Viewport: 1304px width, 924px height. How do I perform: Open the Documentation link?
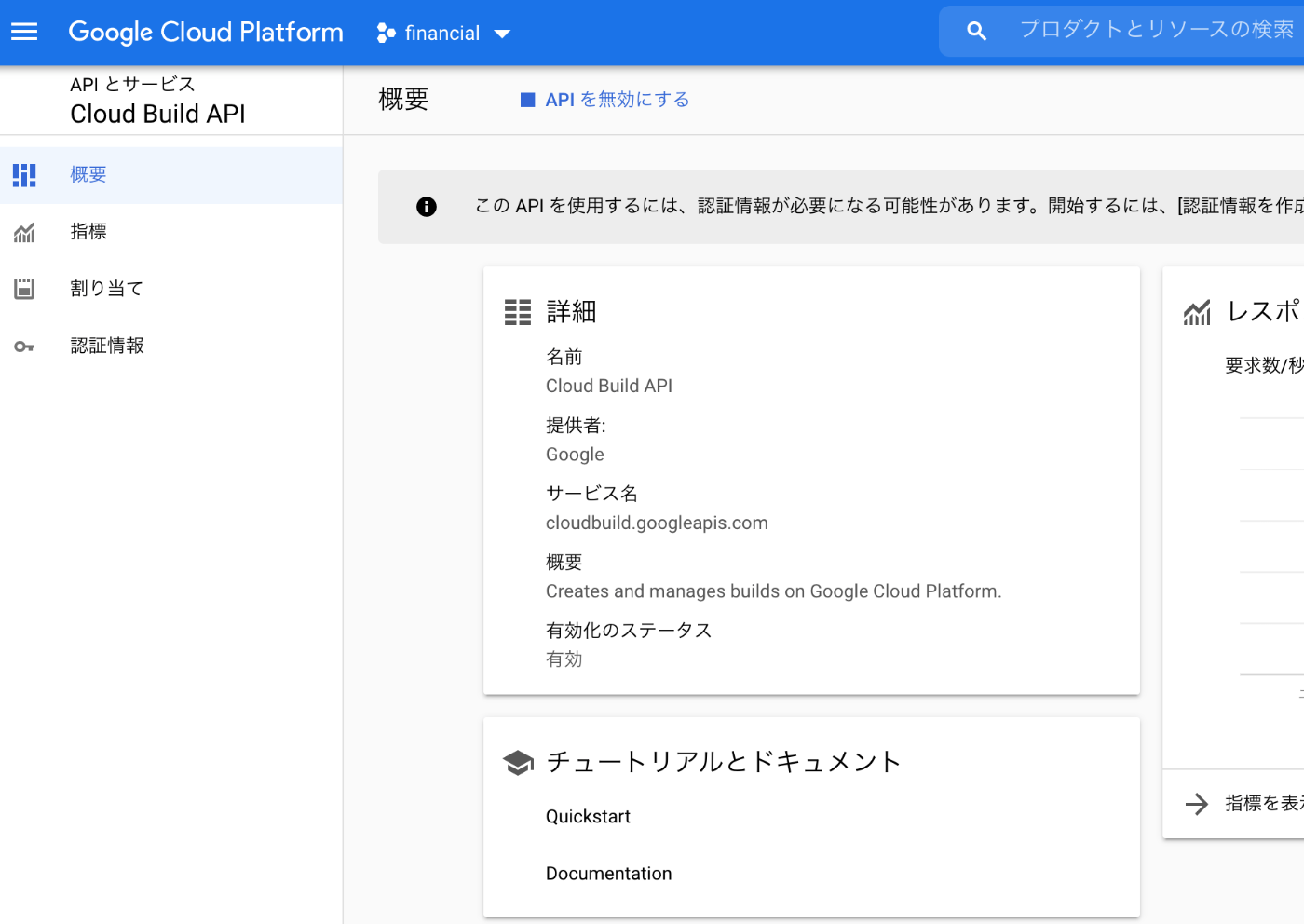608,874
